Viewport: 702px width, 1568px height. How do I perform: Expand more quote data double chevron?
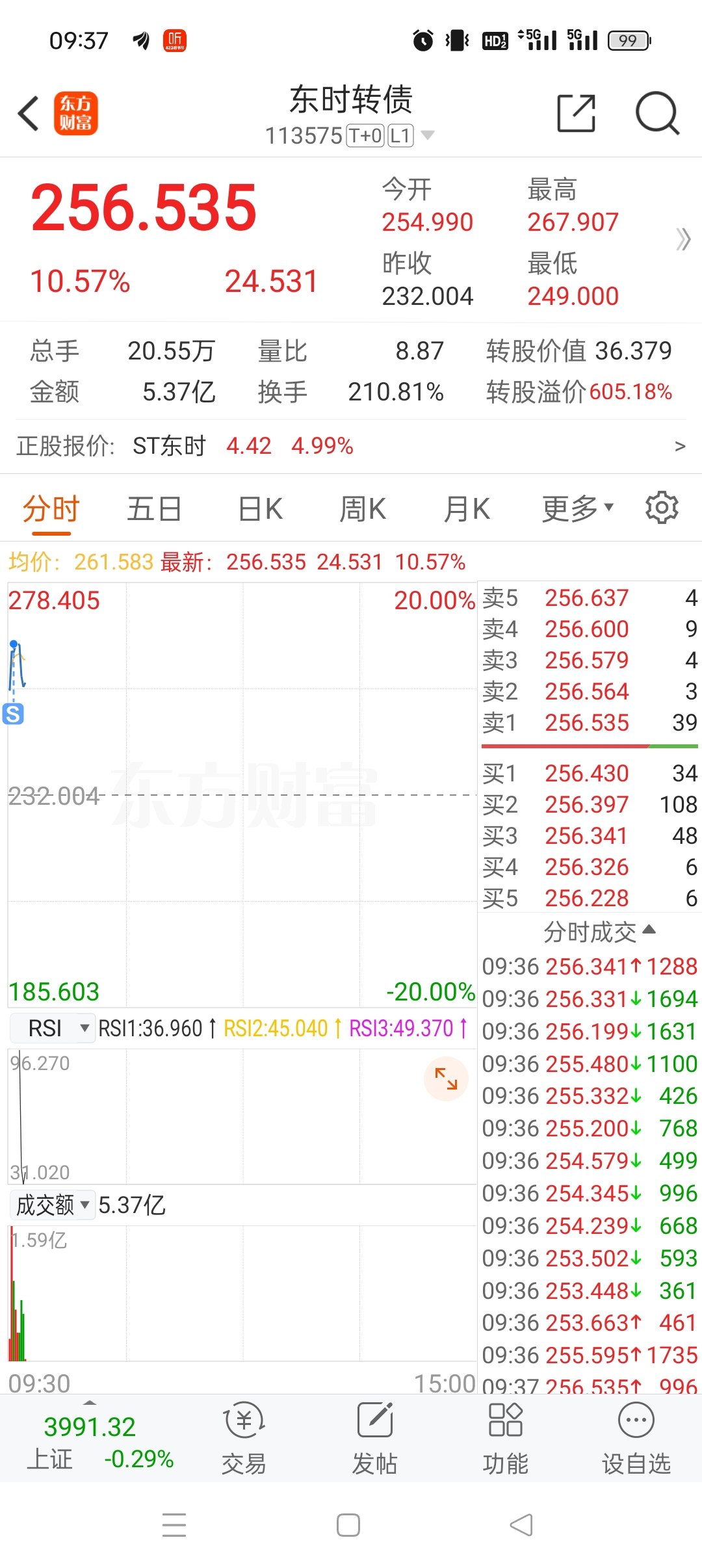(x=683, y=239)
